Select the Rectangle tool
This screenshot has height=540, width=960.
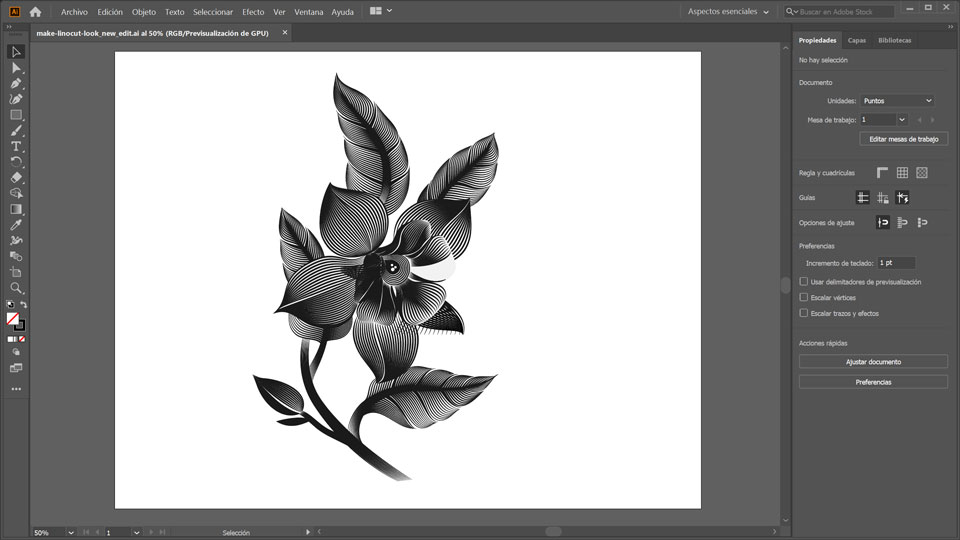tap(16, 115)
